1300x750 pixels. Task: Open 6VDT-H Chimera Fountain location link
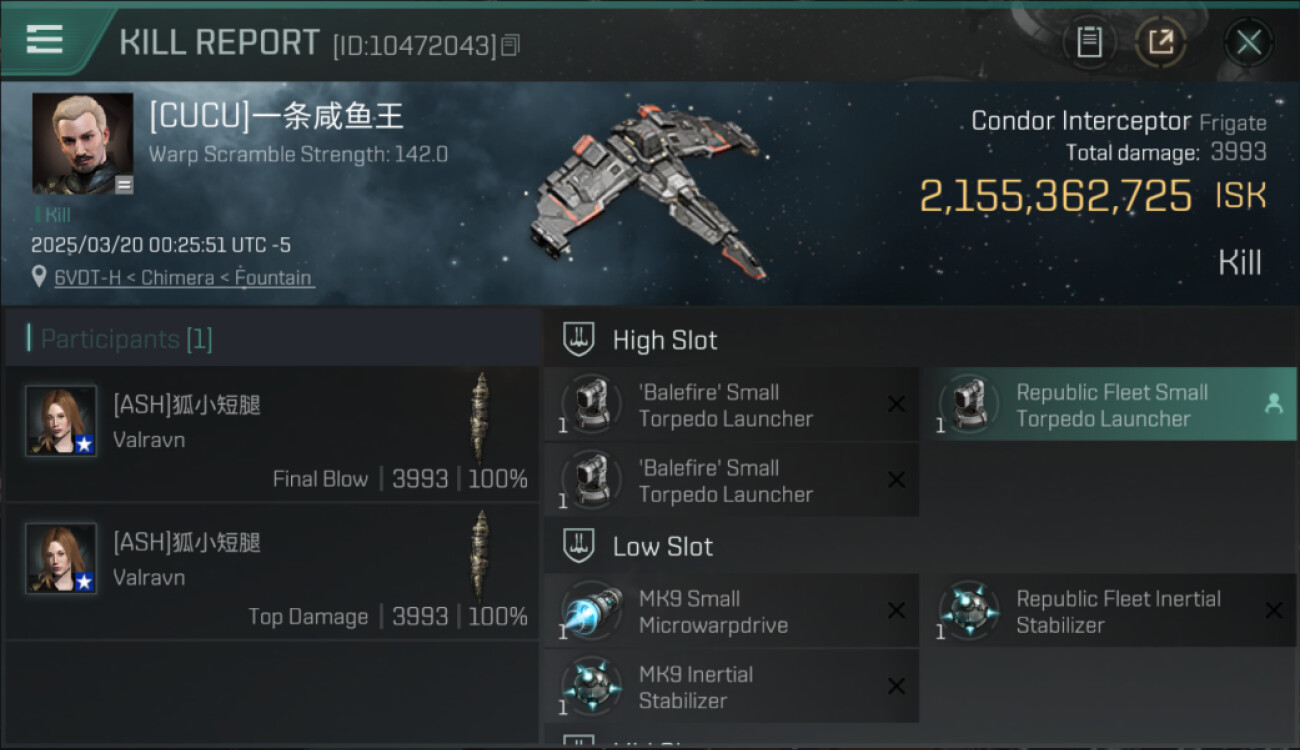(182, 277)
